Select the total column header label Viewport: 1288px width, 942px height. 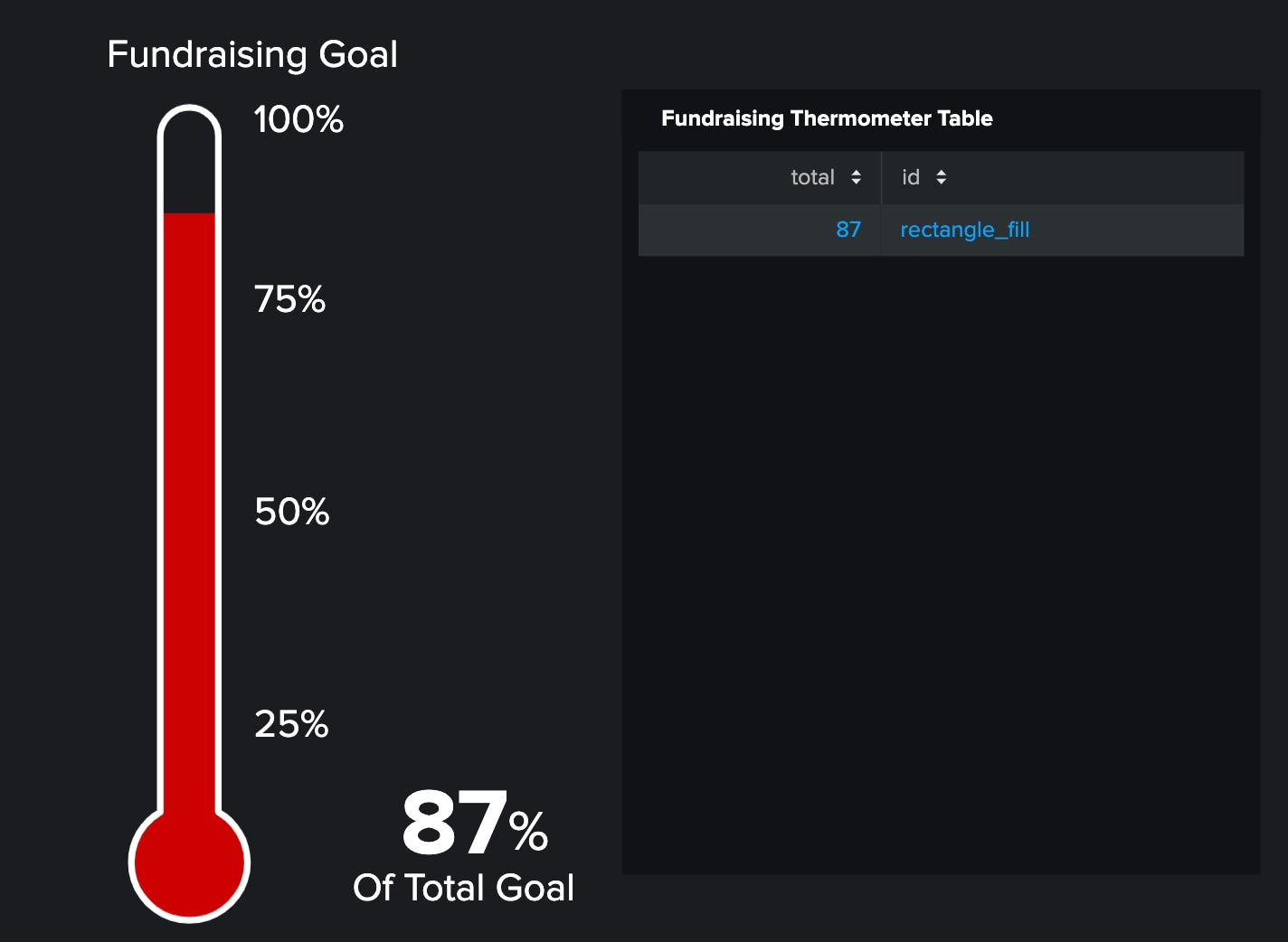pyautogui.click(x=812, y=177)
